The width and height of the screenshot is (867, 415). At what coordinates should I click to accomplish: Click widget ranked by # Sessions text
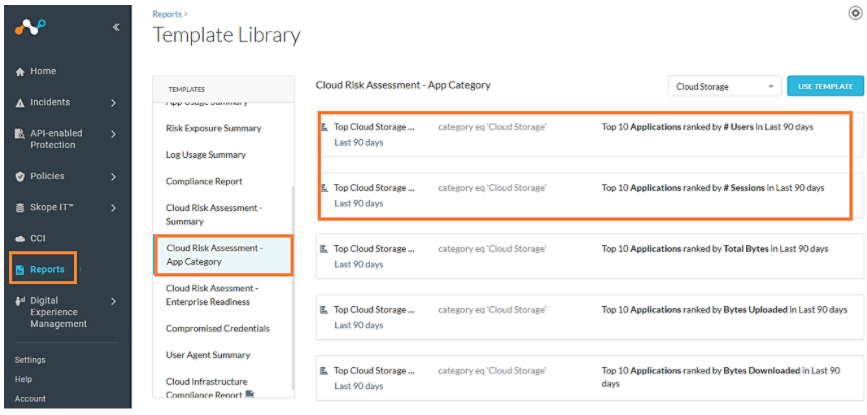[713, 188]
